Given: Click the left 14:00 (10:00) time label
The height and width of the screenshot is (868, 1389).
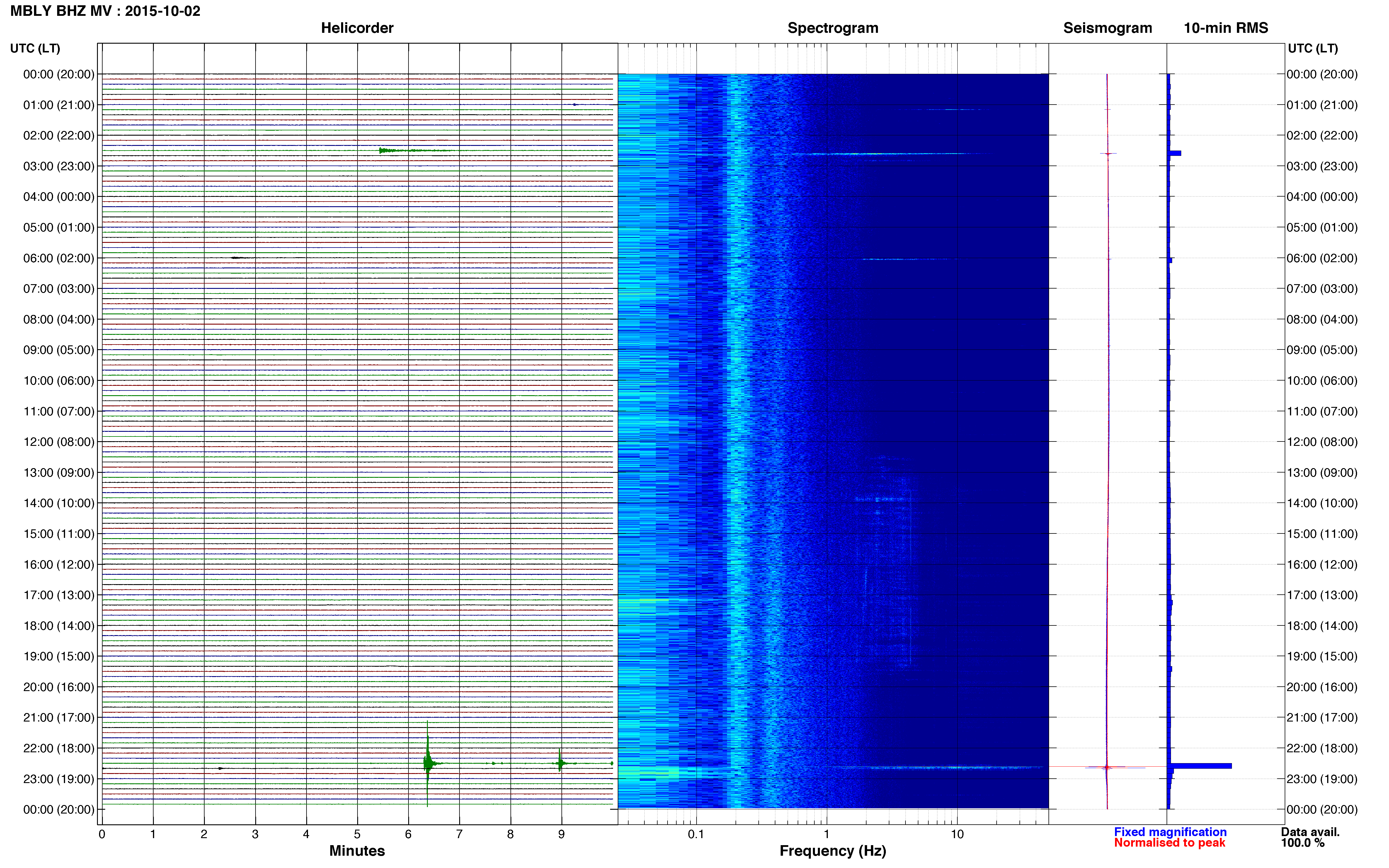Looking at the screenshot, I should [59, 504].
